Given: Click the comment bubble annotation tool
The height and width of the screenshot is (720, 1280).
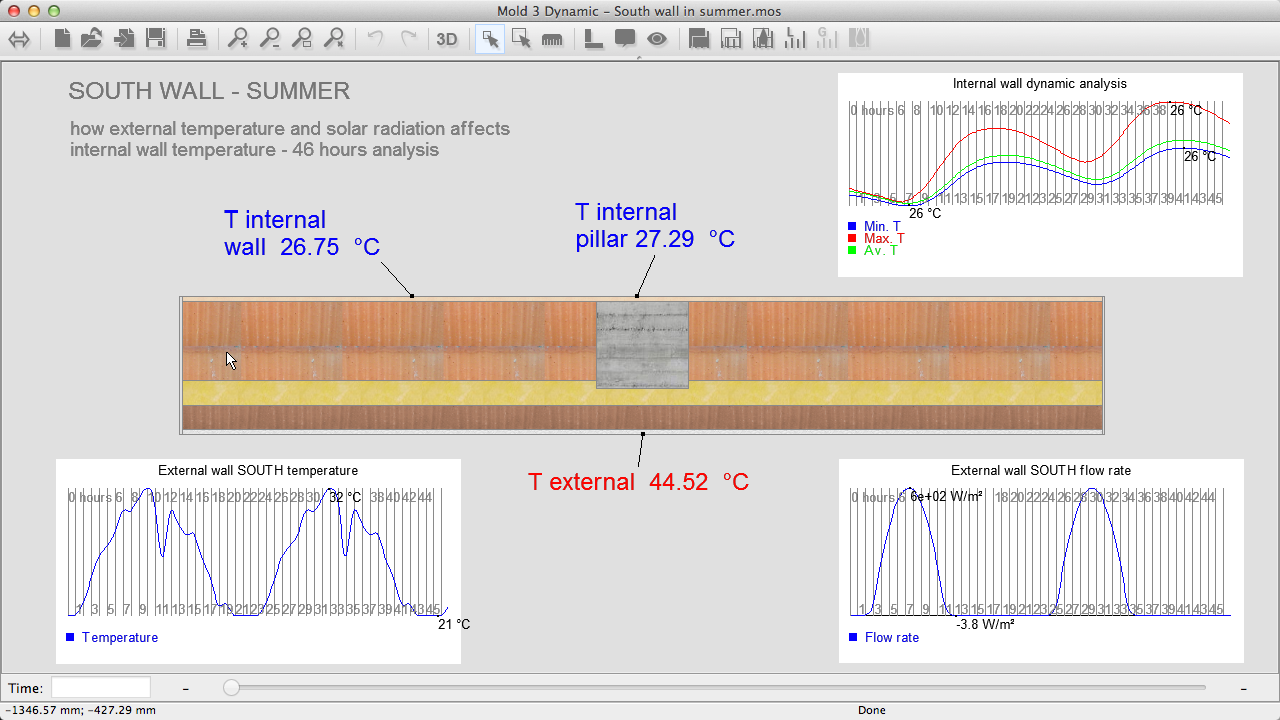Looking at the screenshot, I should (625, 39).
